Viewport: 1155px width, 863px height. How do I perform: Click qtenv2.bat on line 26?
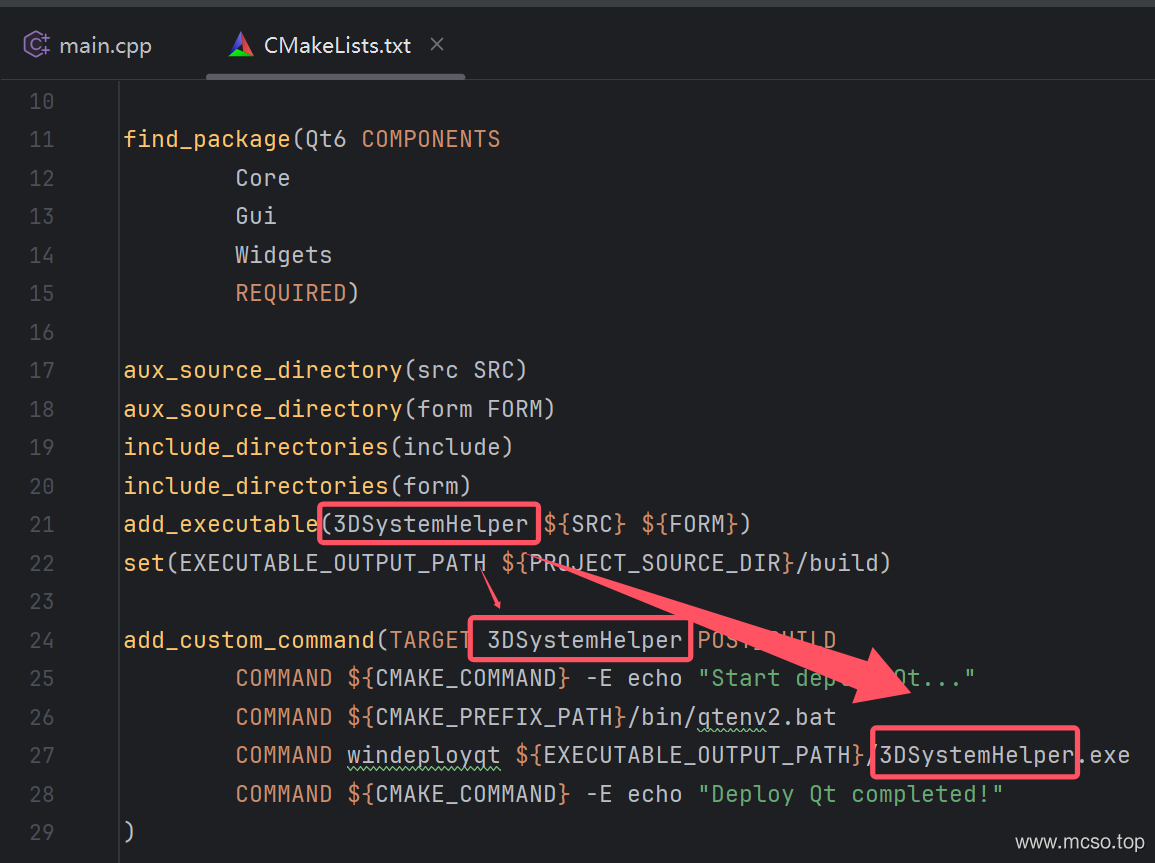coord(767,718)
